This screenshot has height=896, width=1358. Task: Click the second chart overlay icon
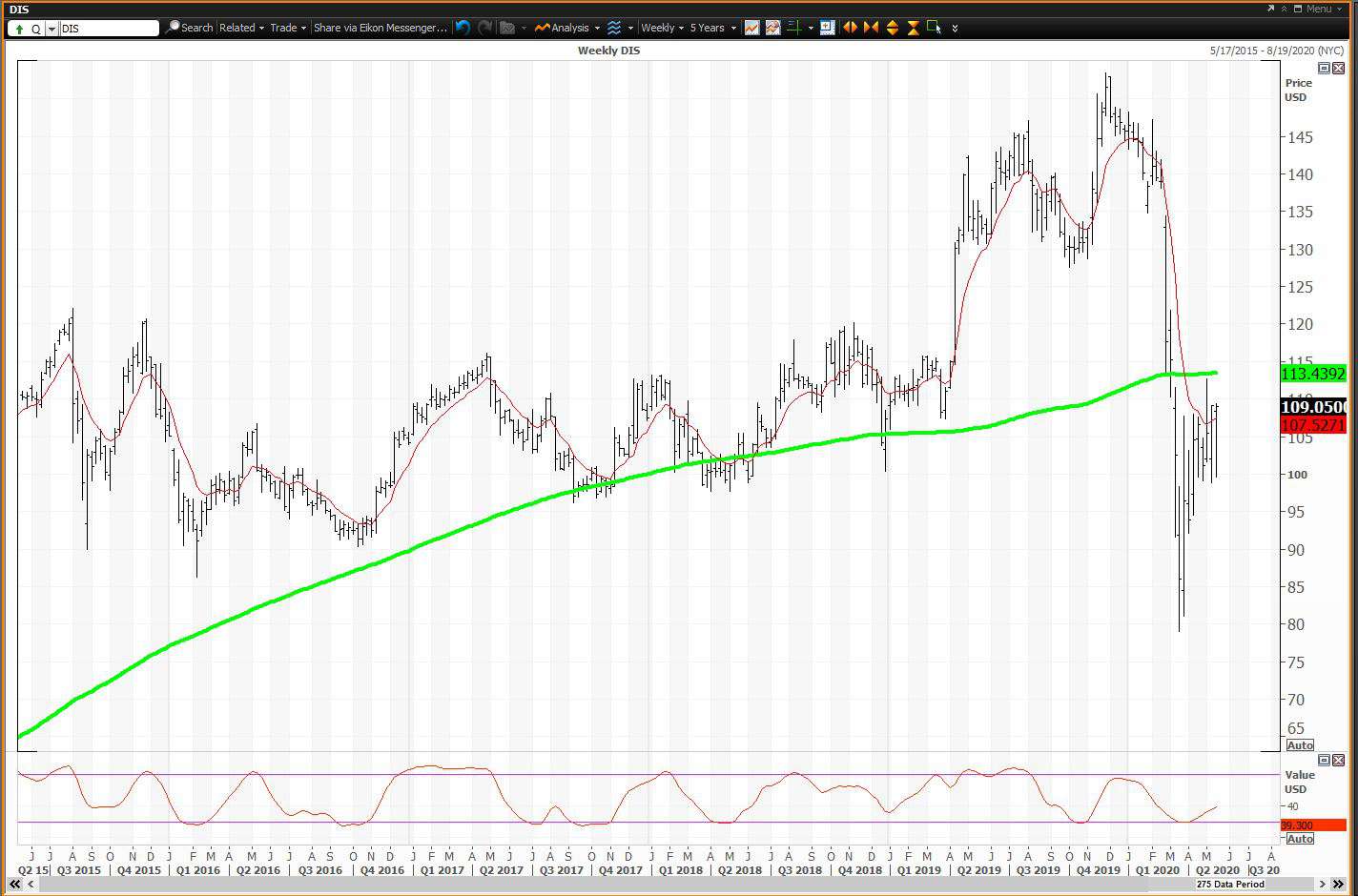click(772, 28)
